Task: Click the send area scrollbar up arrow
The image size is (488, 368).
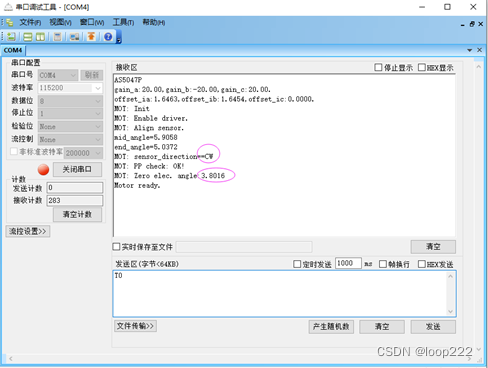Action: [x=451, y=276]
